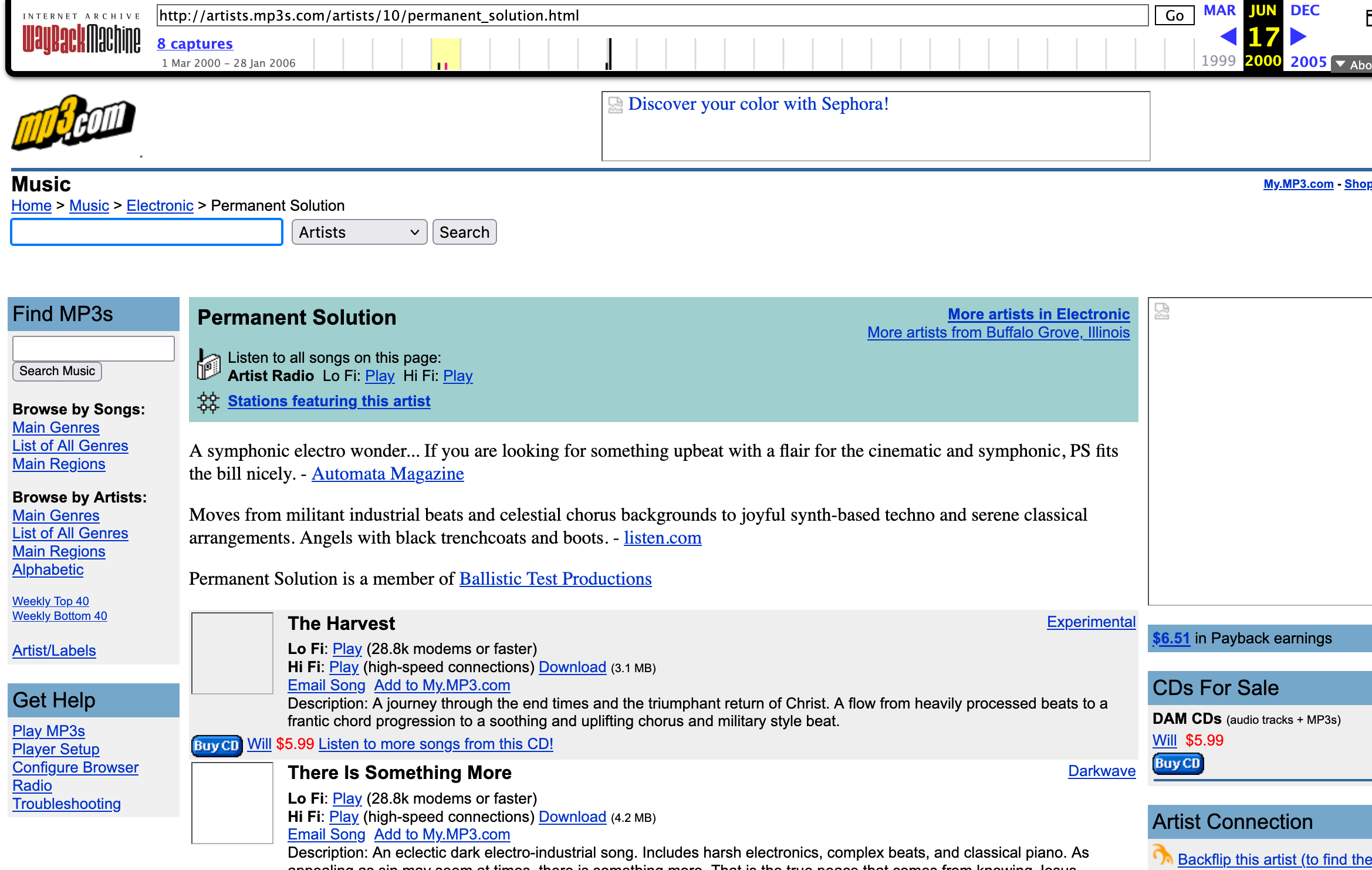Open the Music breadcrumb link
Viewport: 1372px width, 870px height.
click(89, 205)
